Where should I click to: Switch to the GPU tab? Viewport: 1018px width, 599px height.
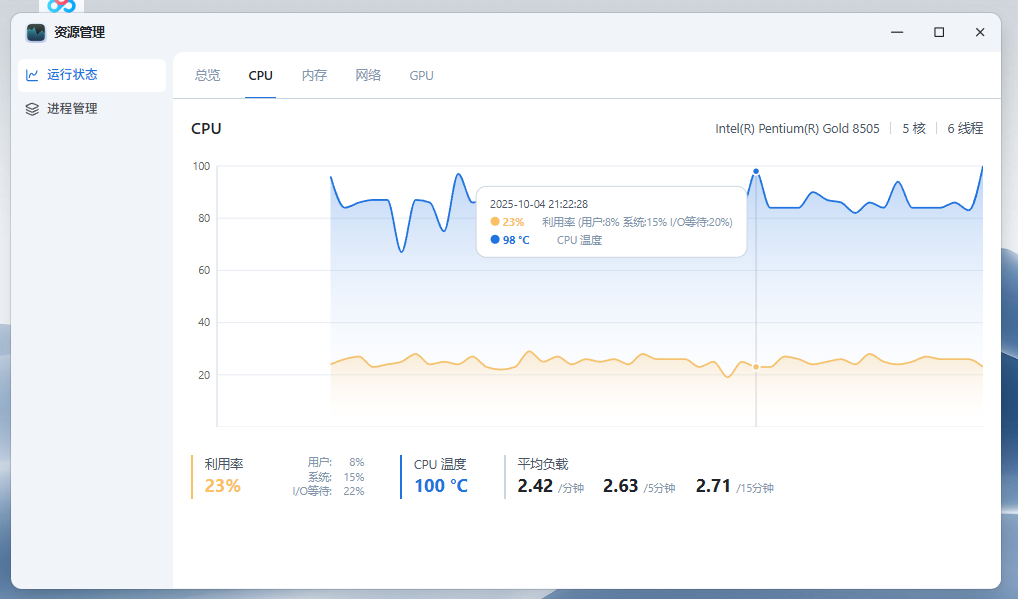tap(421, 75)
